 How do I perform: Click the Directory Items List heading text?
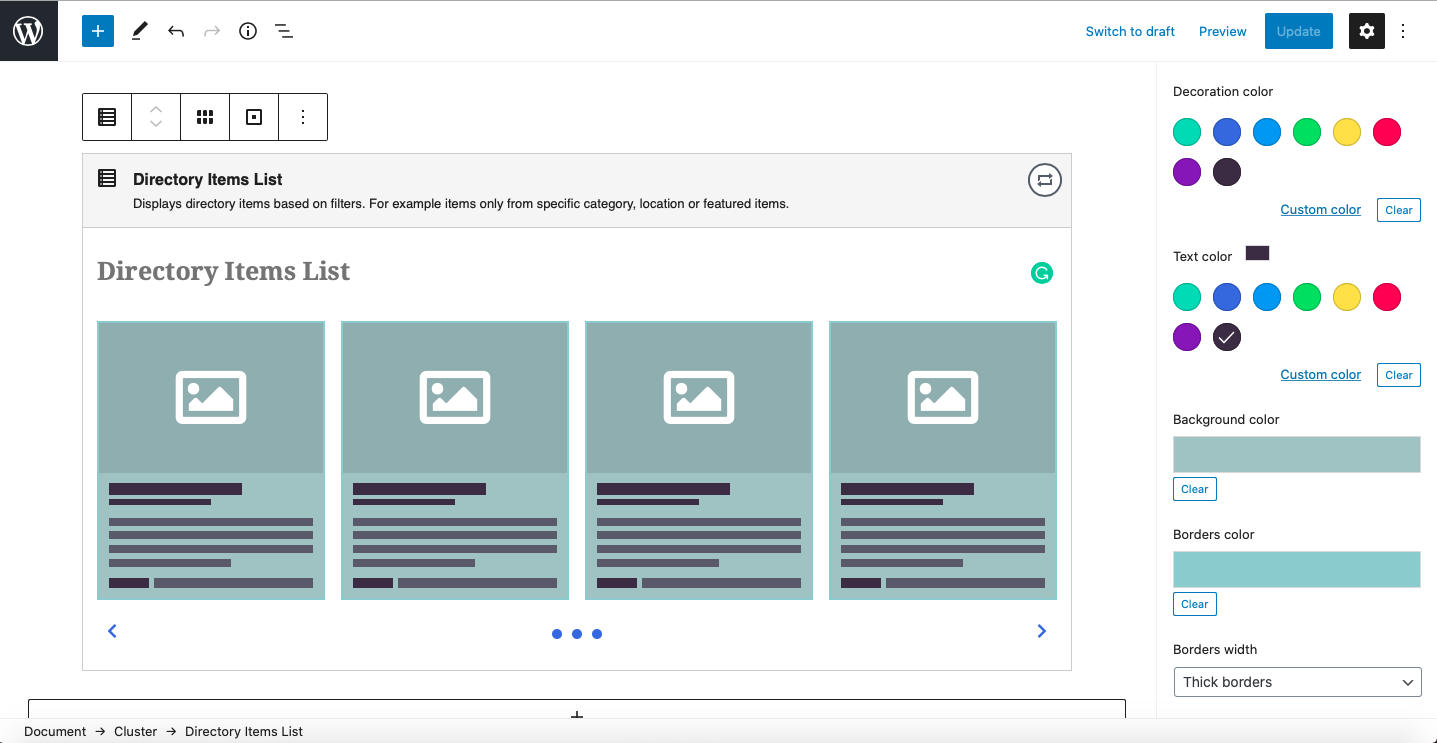[x=224, y=271]
